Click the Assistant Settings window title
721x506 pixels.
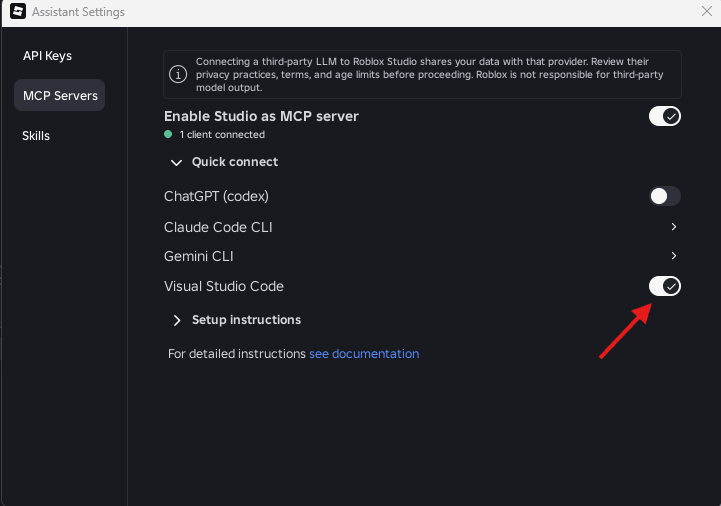coord(78,12)
